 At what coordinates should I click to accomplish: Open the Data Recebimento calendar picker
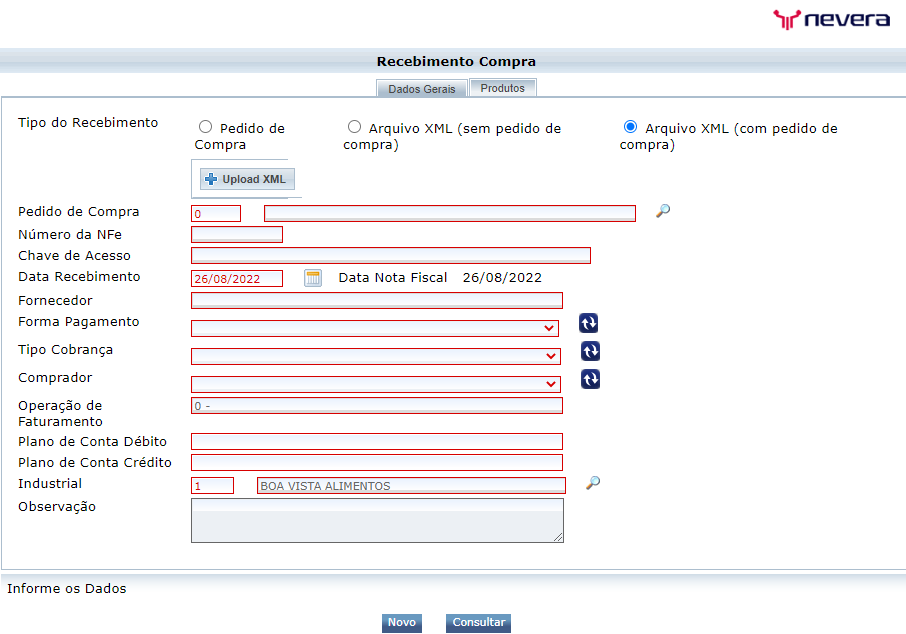coord(312,277)
